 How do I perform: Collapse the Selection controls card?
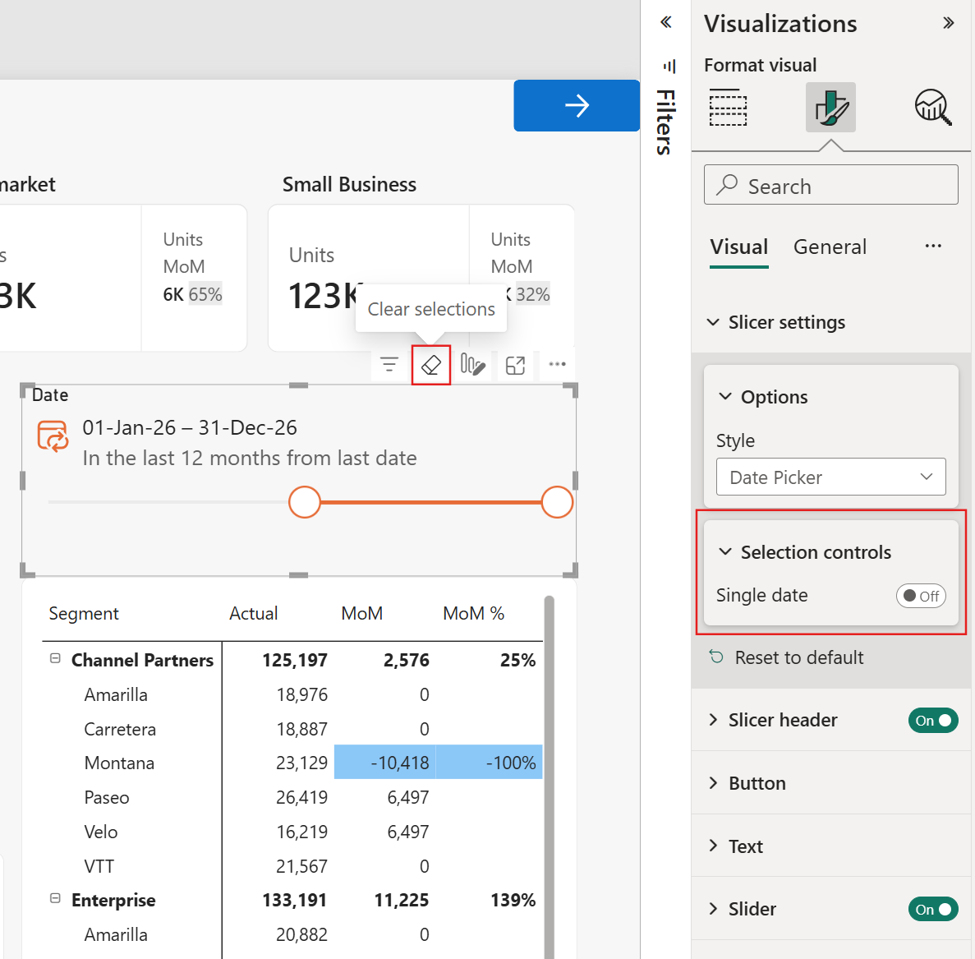click(725, 551)
